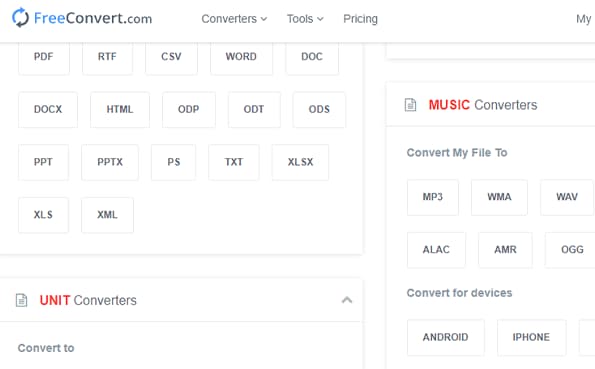Open the MUSIC Converters heading link
Viewport: 595px width, 369px height.
(x=483, y=105)
